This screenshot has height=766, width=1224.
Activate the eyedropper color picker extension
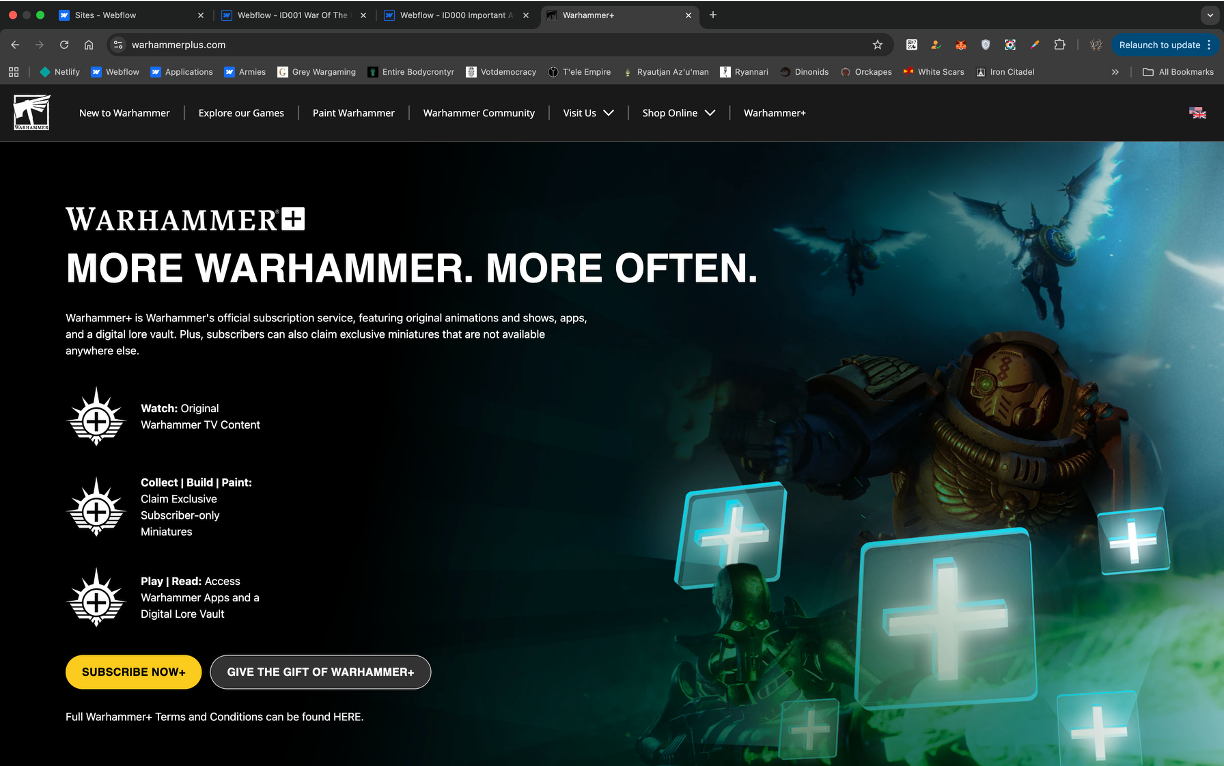click(x=1035, y=45)
